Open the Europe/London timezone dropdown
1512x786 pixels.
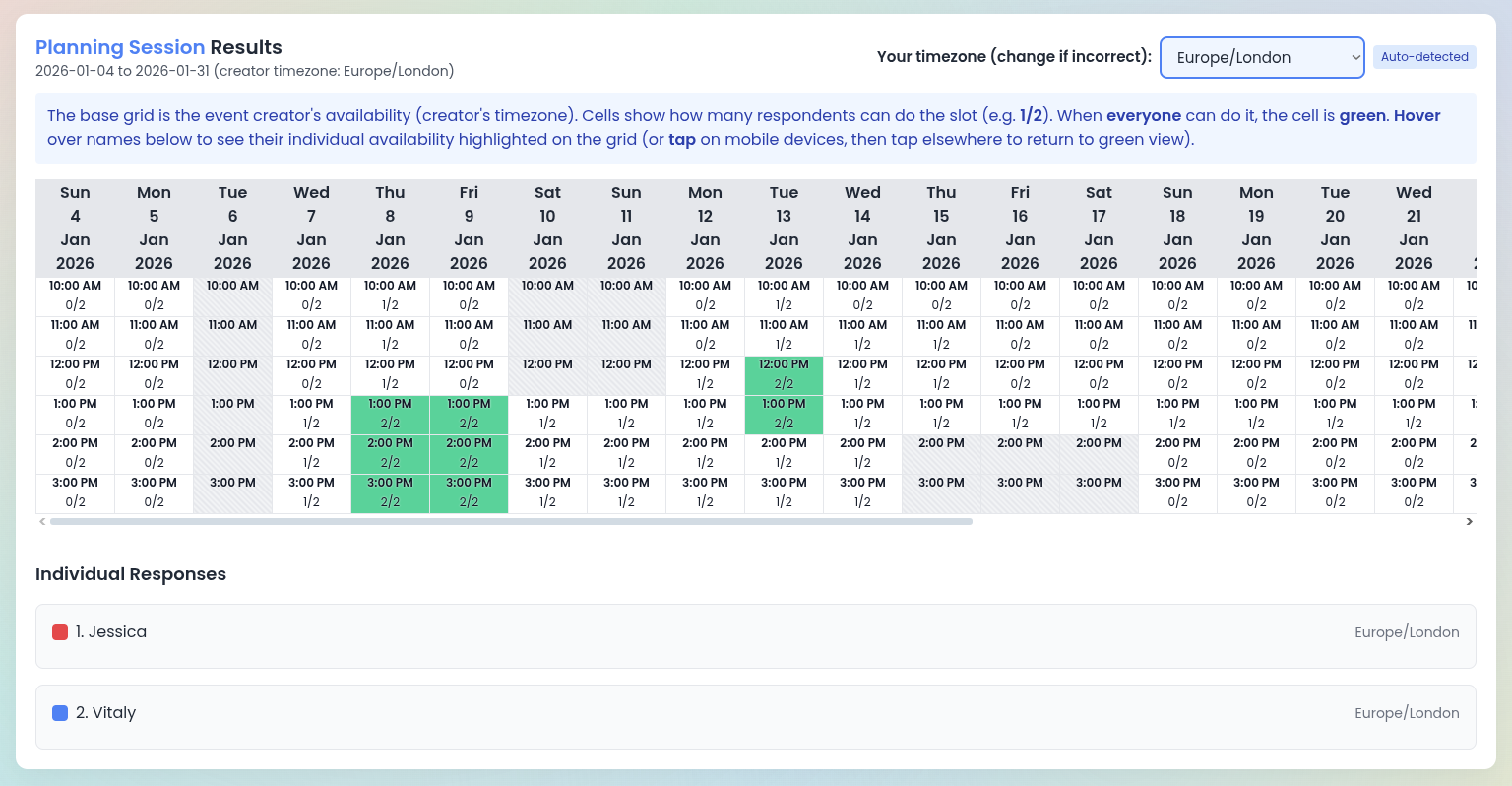tap(1262, 57)
